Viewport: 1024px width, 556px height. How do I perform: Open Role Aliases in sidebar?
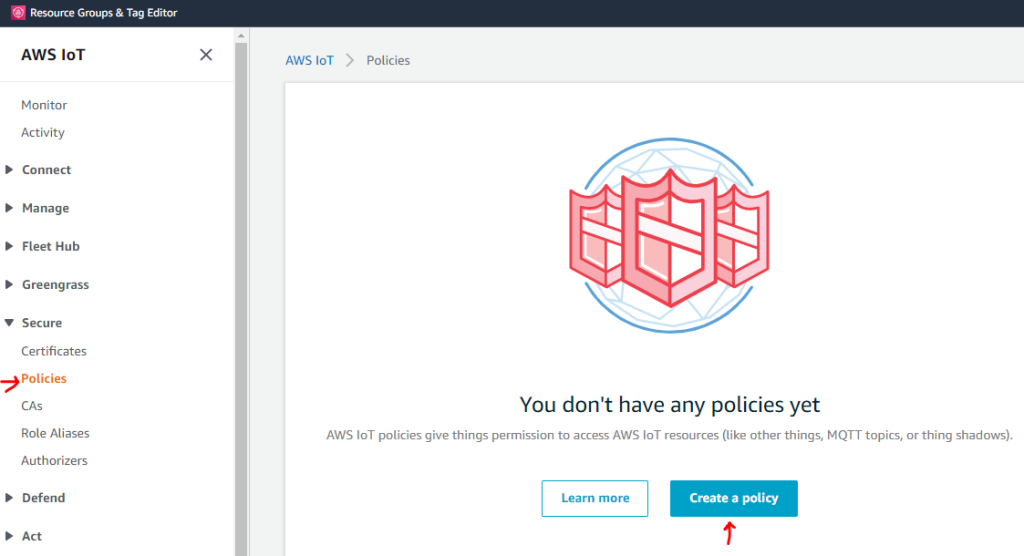pyautogui.click(x=55, y=433)
